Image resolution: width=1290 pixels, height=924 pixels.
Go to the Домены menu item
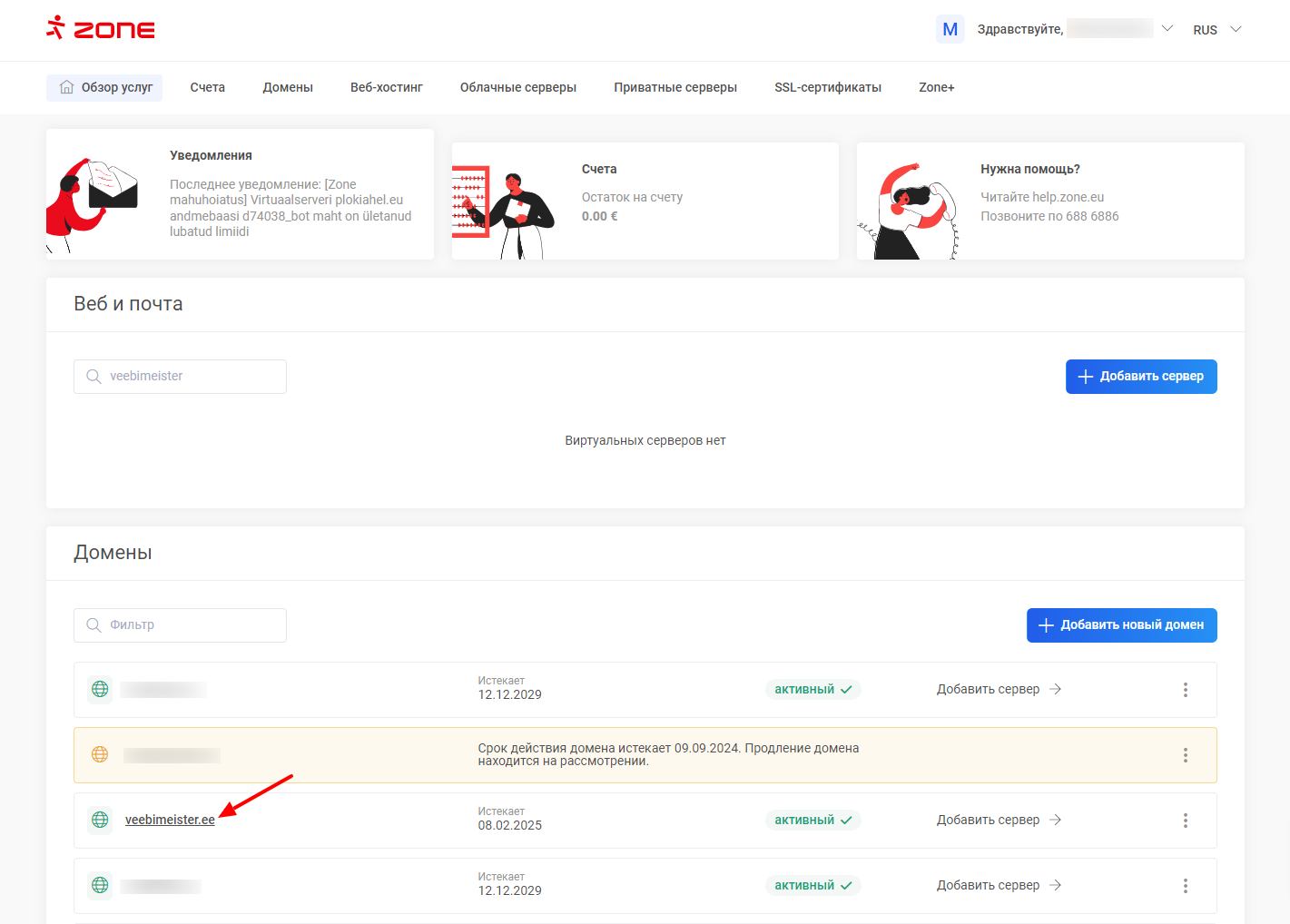click(x=288, y=88)
